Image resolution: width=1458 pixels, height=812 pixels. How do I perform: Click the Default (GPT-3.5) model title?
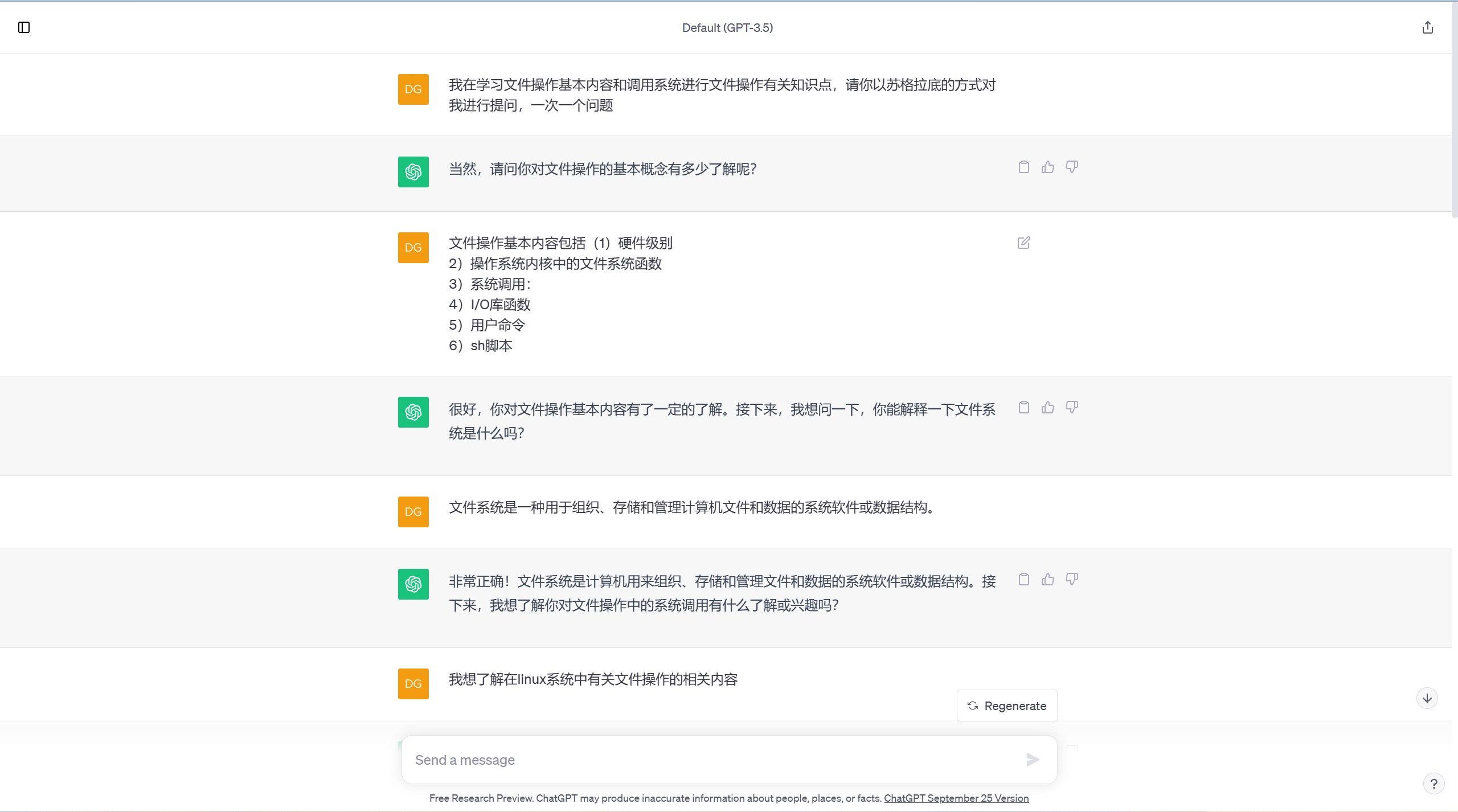[727, 28]
